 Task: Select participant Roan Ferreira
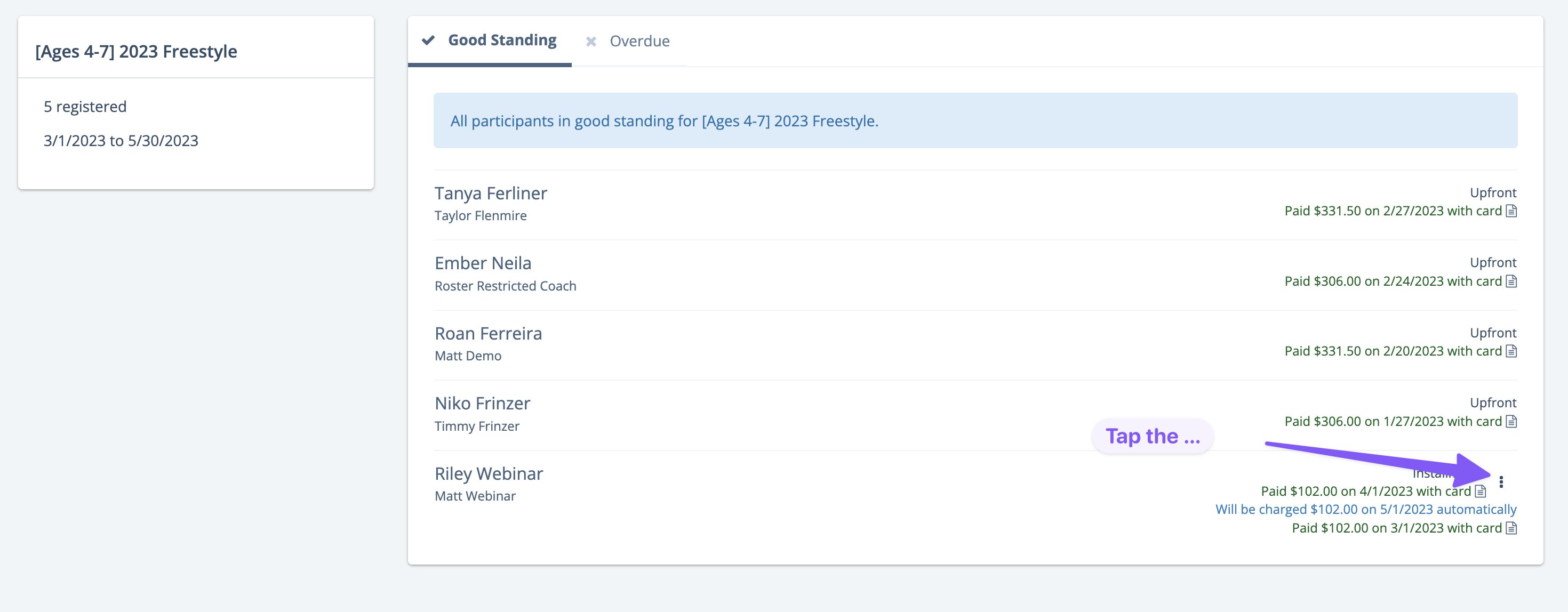tap(488, 333)
